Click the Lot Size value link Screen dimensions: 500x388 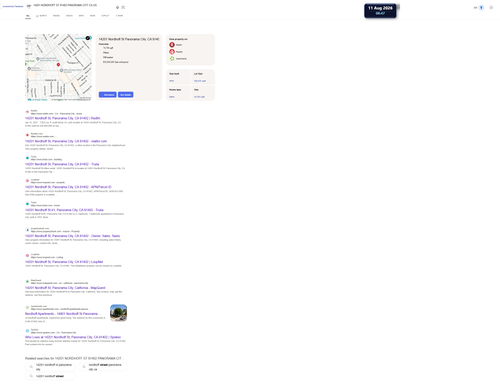click(x=200, y=81)
